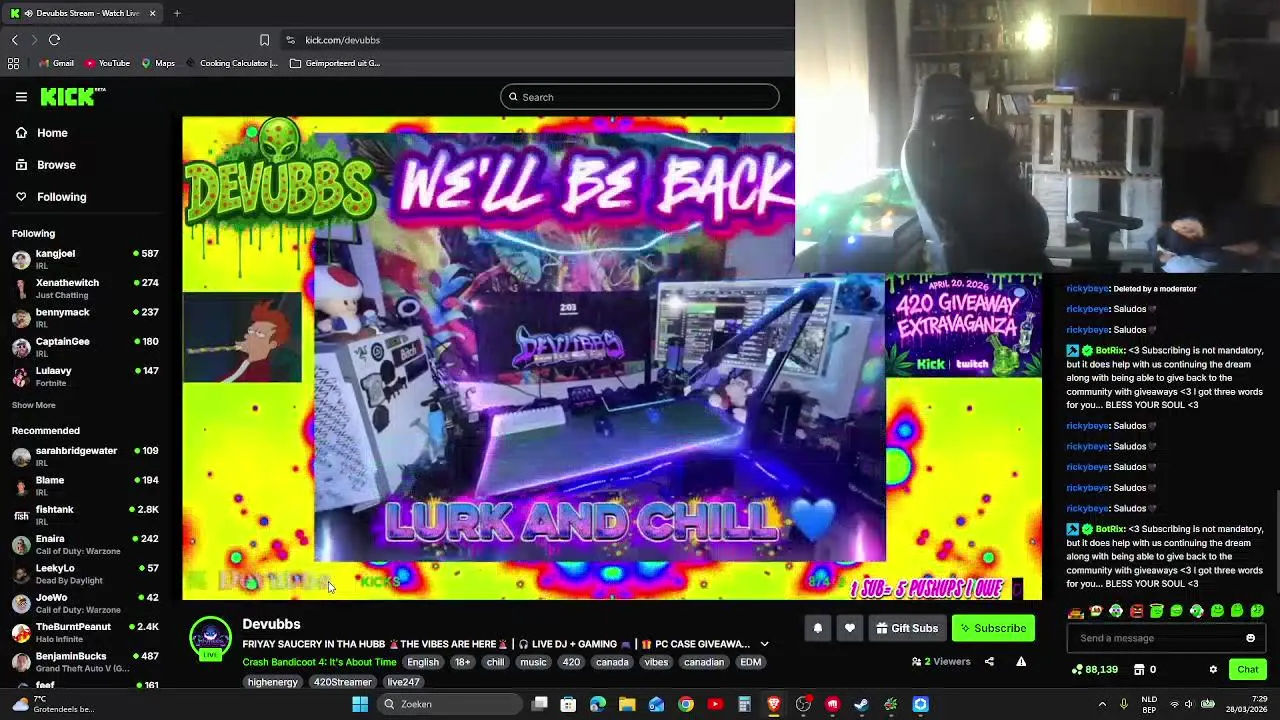Open bennymack's channel

point(85,317)
